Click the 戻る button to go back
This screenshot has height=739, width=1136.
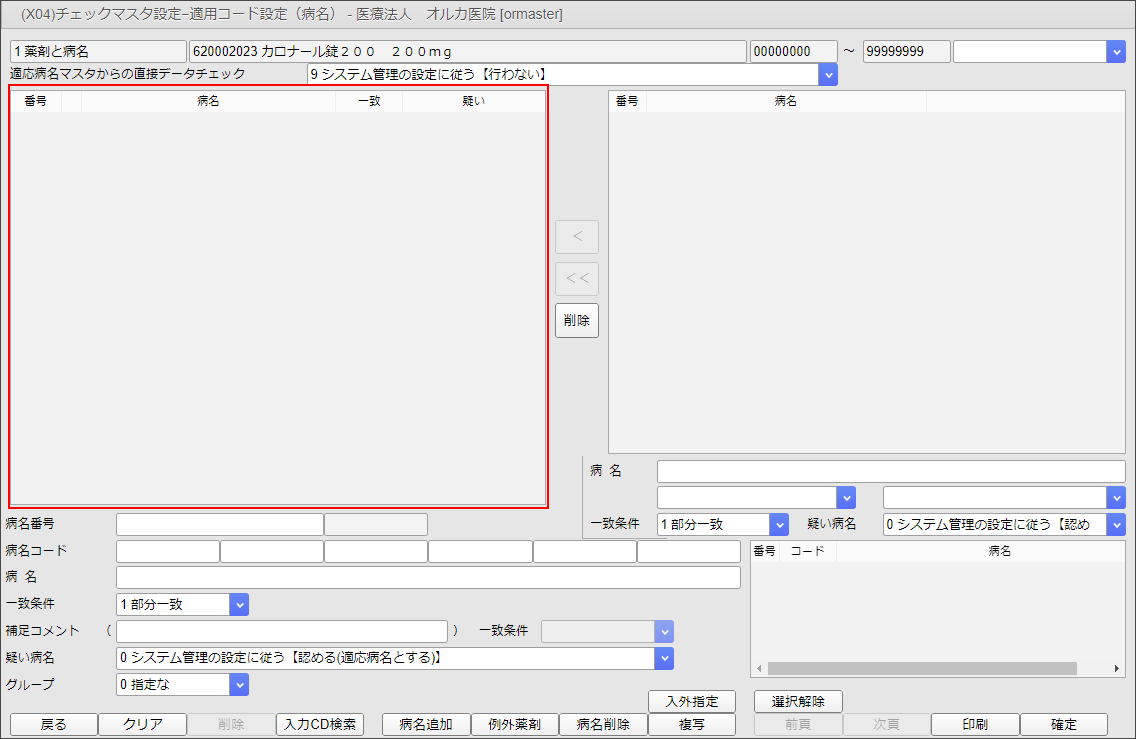[51, 724]
